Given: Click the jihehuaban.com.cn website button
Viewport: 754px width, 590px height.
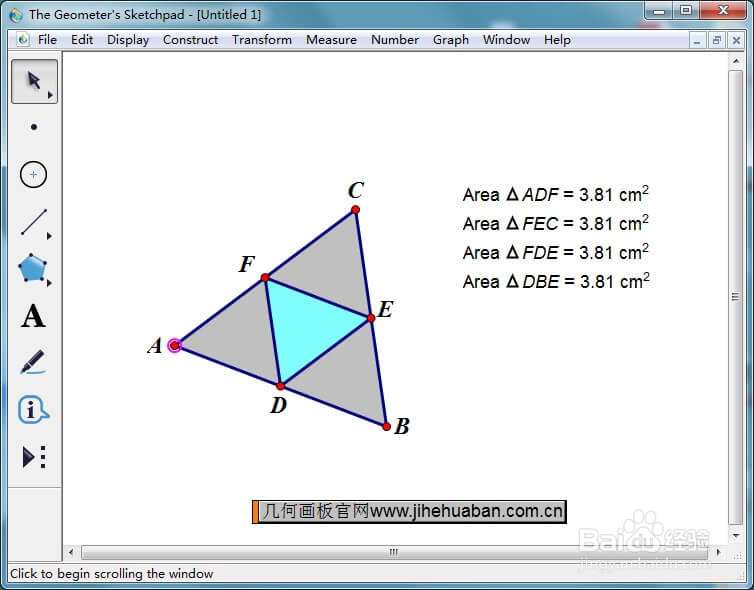Looking at the screenshot, I should pyautogui.click(x=409, y=511).
